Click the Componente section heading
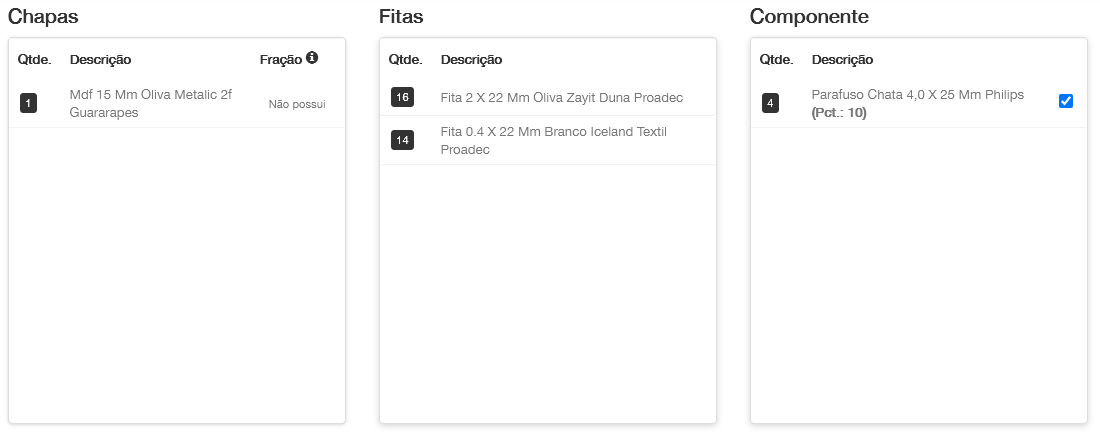 pos(809,17)
